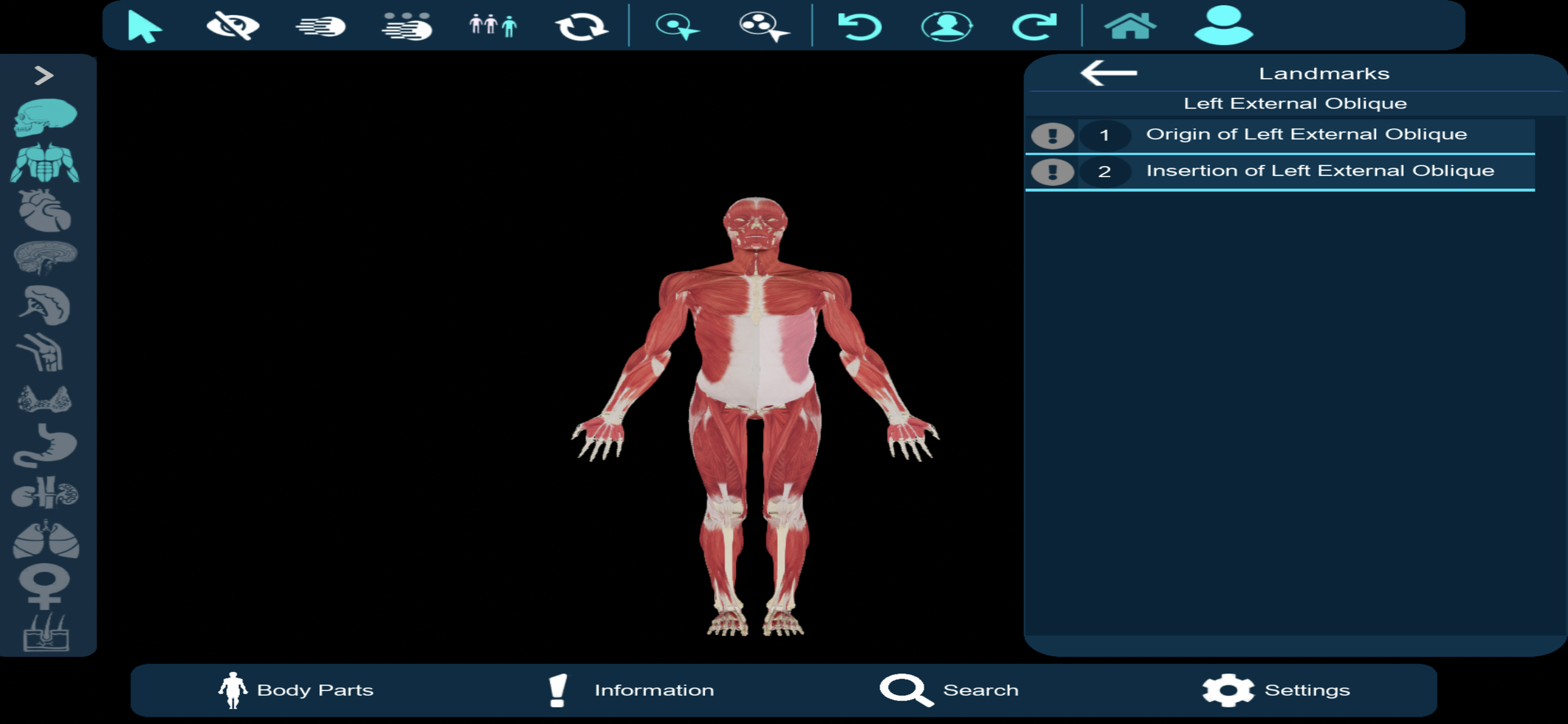Toggle the hide structure eye tool
Image resolution: width=1568 pixels, height=724 pixels.
(233, 26)
